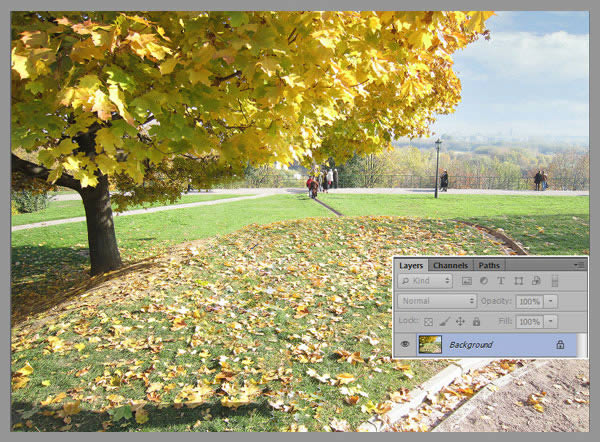Image resolution: width=600 pixels, height=442 pixels.
Task: Click the Opacity 100% value field
Action: [529, 302]
